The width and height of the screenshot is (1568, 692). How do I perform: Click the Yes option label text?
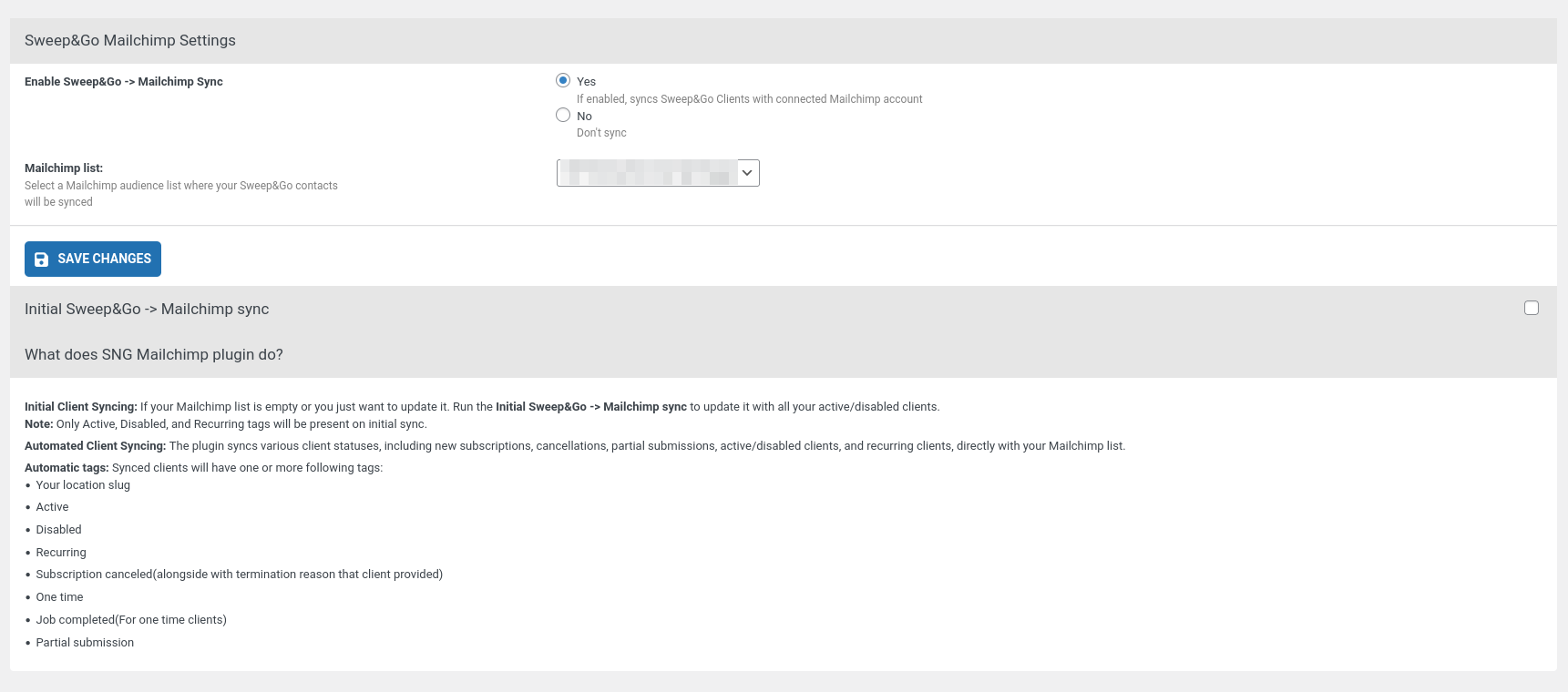pyautogui.click(x=586, y=82)
